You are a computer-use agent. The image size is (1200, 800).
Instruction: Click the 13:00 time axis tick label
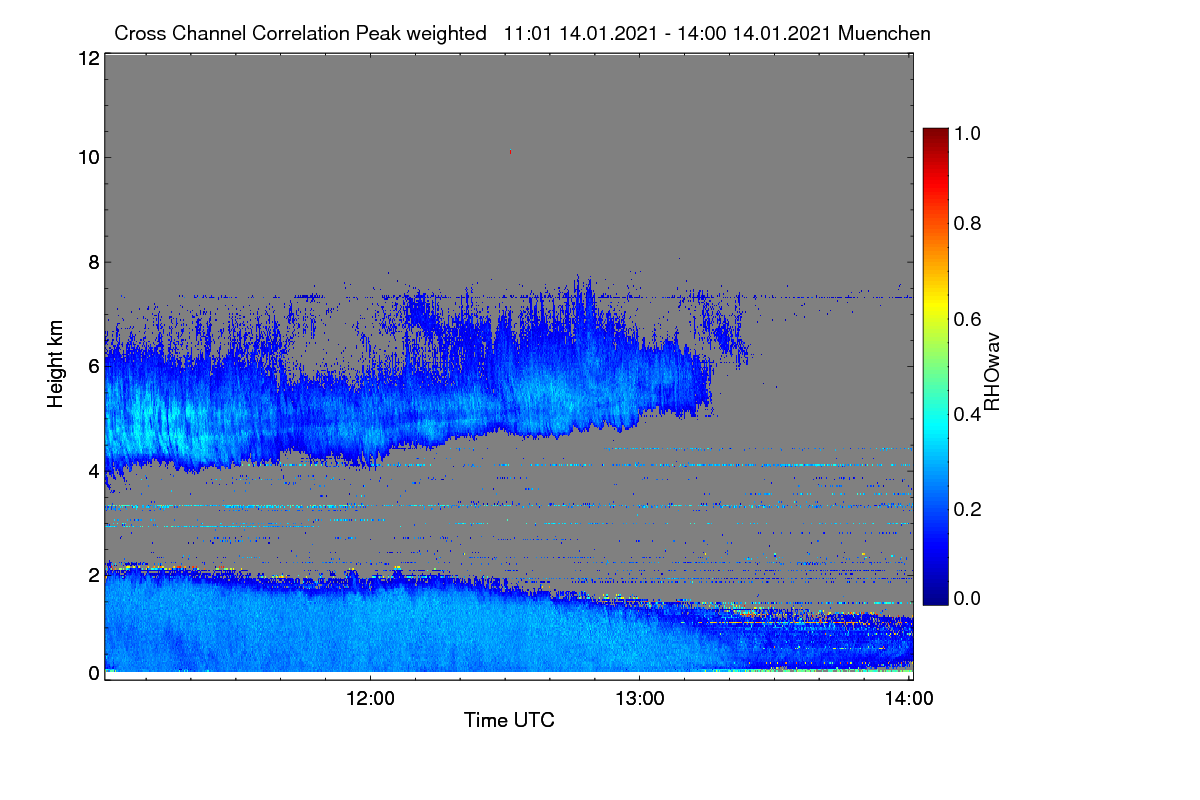(x=640, y=698)
